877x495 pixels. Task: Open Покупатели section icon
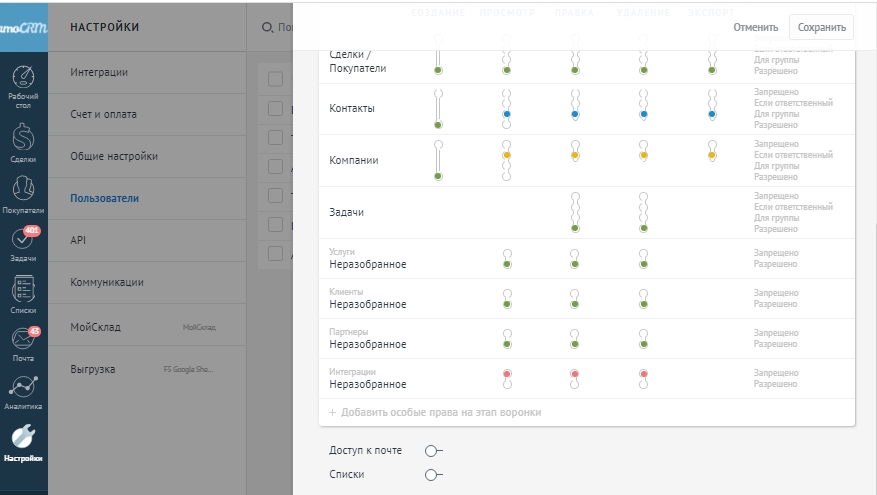point(23,192)
